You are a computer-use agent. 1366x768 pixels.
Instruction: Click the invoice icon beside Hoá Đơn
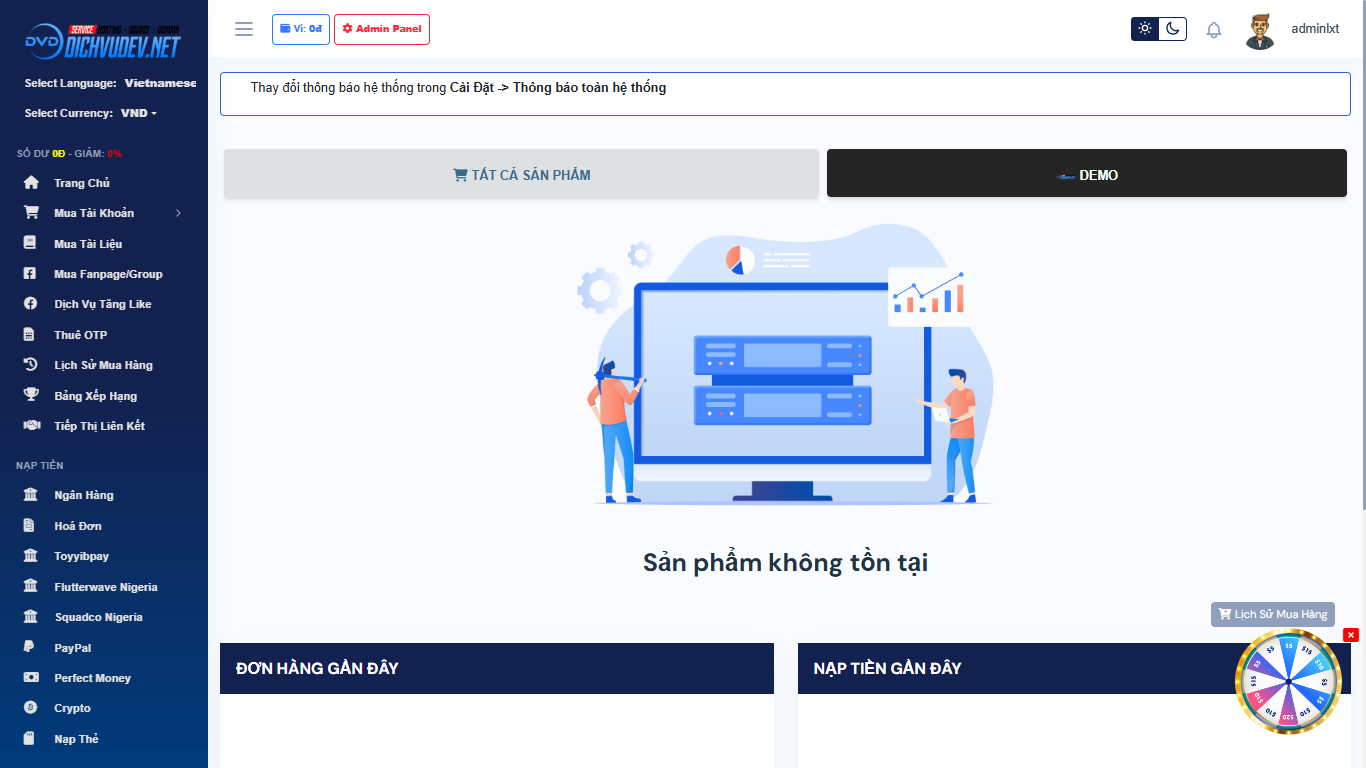pos(31,526)
